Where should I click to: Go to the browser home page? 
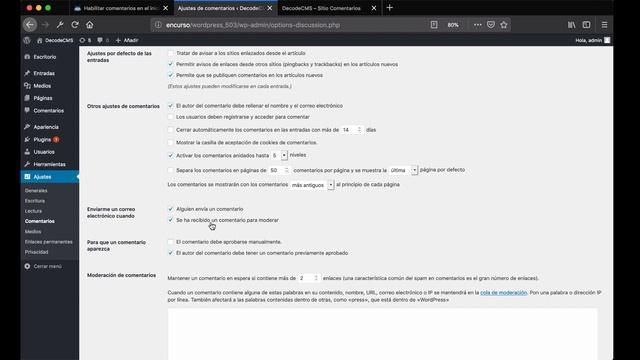(89, 25)
